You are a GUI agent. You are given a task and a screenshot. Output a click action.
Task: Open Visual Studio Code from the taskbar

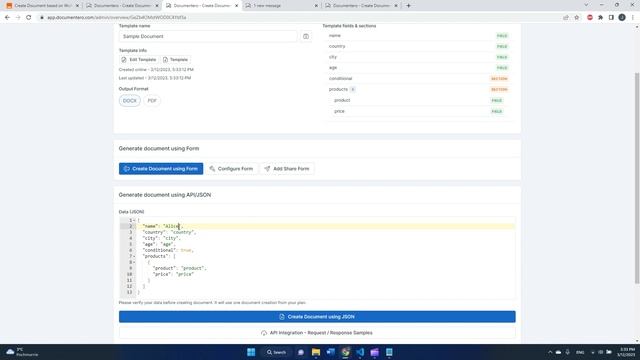[360, 352]
